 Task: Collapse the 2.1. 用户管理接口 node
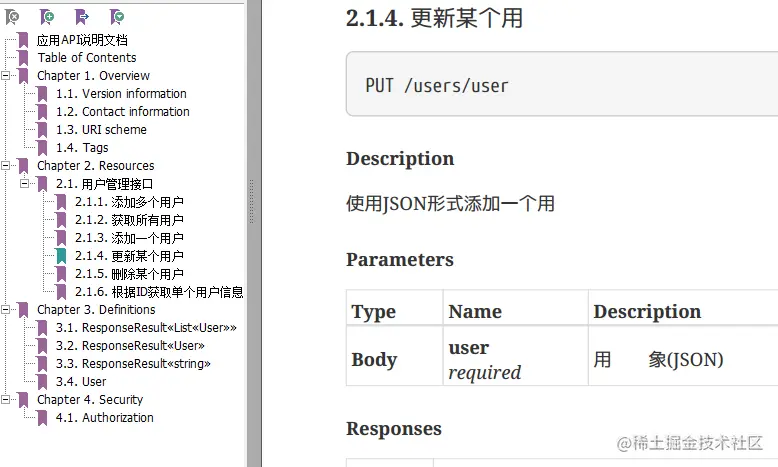(x=24, y=184)
